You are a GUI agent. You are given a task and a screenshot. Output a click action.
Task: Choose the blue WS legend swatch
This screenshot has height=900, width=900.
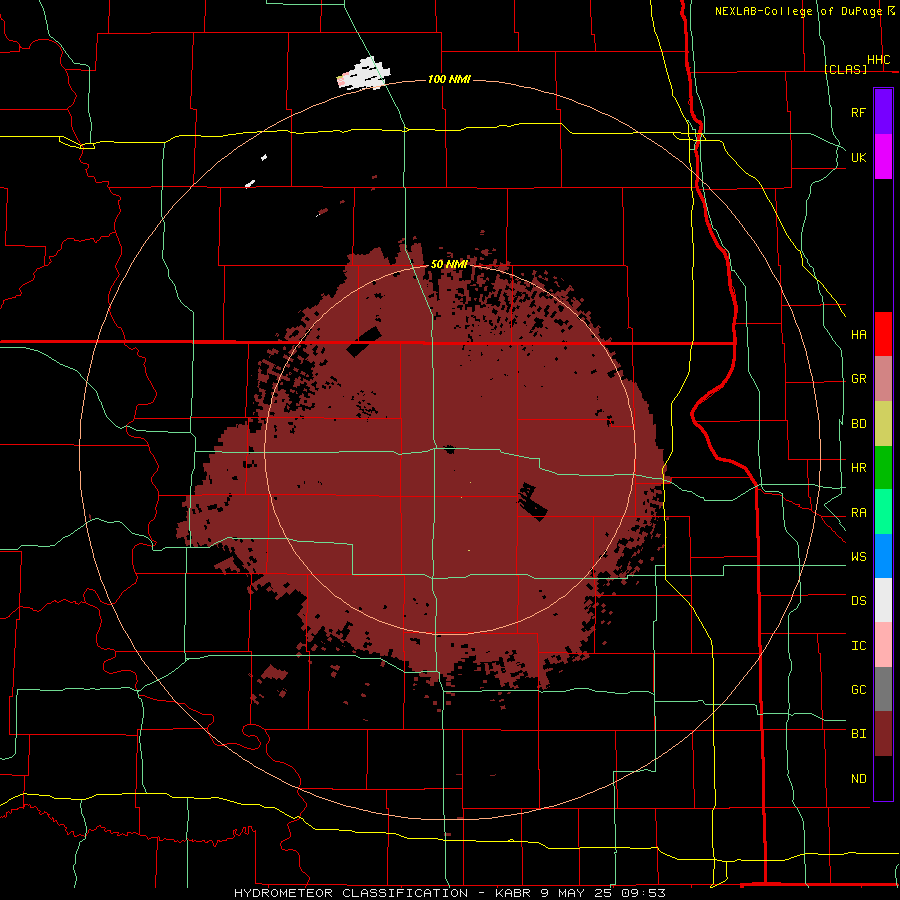[x=883, y=556]
